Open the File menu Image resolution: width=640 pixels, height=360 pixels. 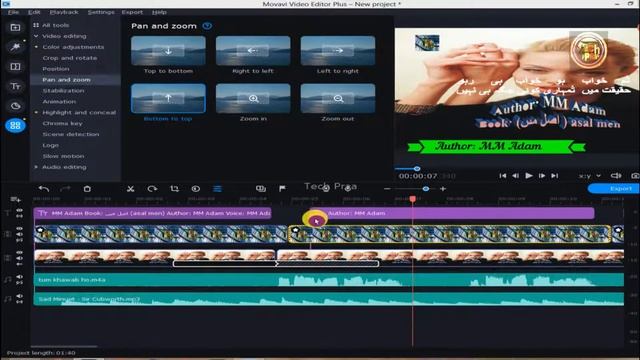(13, 12)
